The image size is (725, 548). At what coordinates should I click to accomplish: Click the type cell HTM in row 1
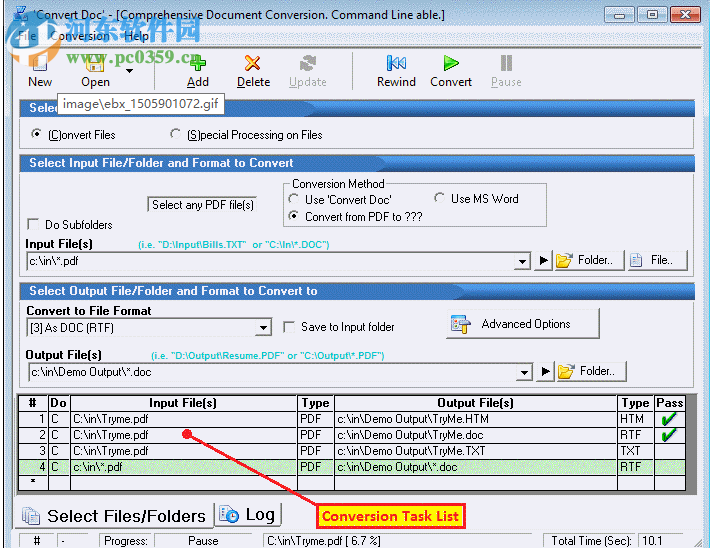point(635,419)
